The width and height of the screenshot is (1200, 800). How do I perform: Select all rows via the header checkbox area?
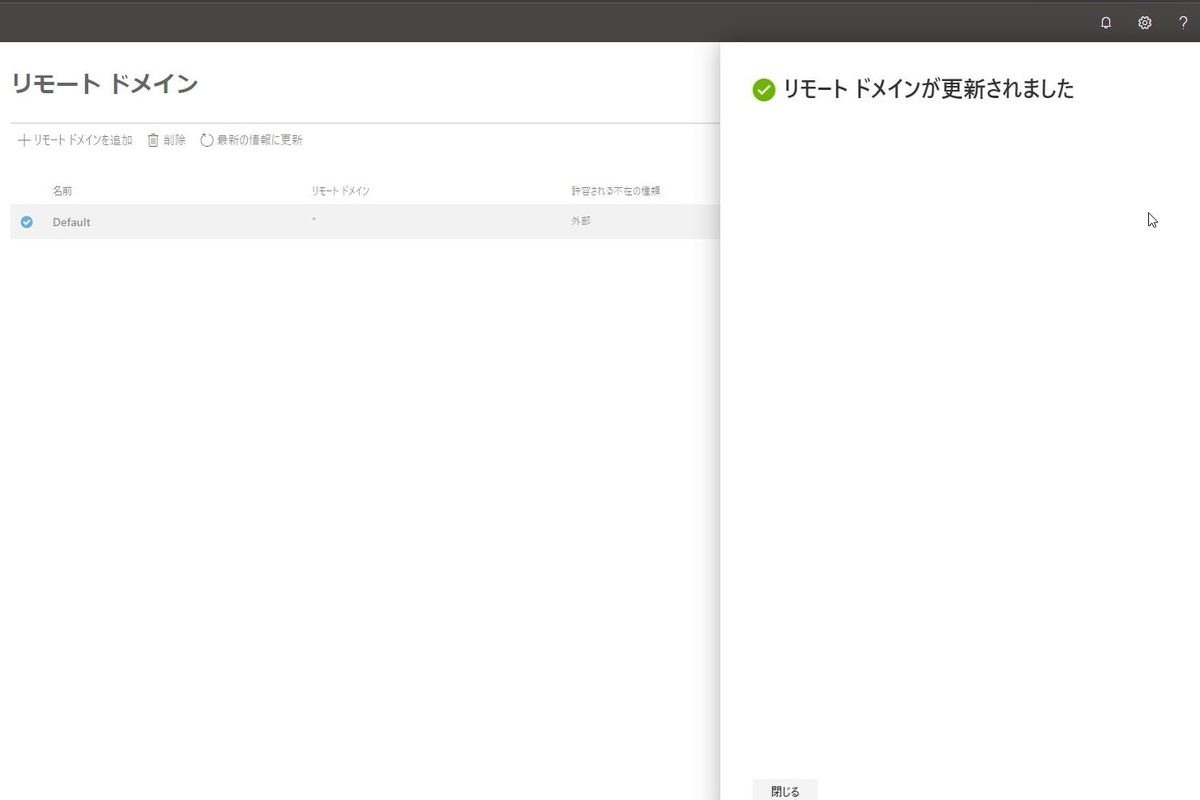click(x=26, y=190)
